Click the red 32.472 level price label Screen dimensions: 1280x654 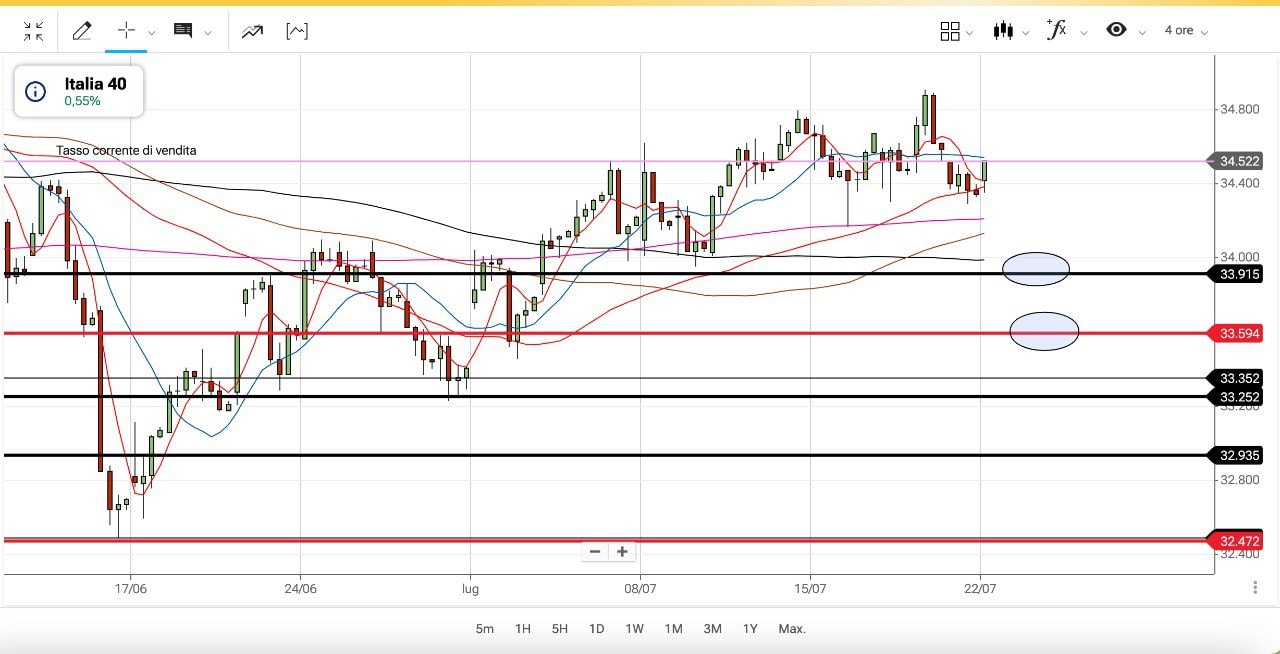[x=1238, y=541]
